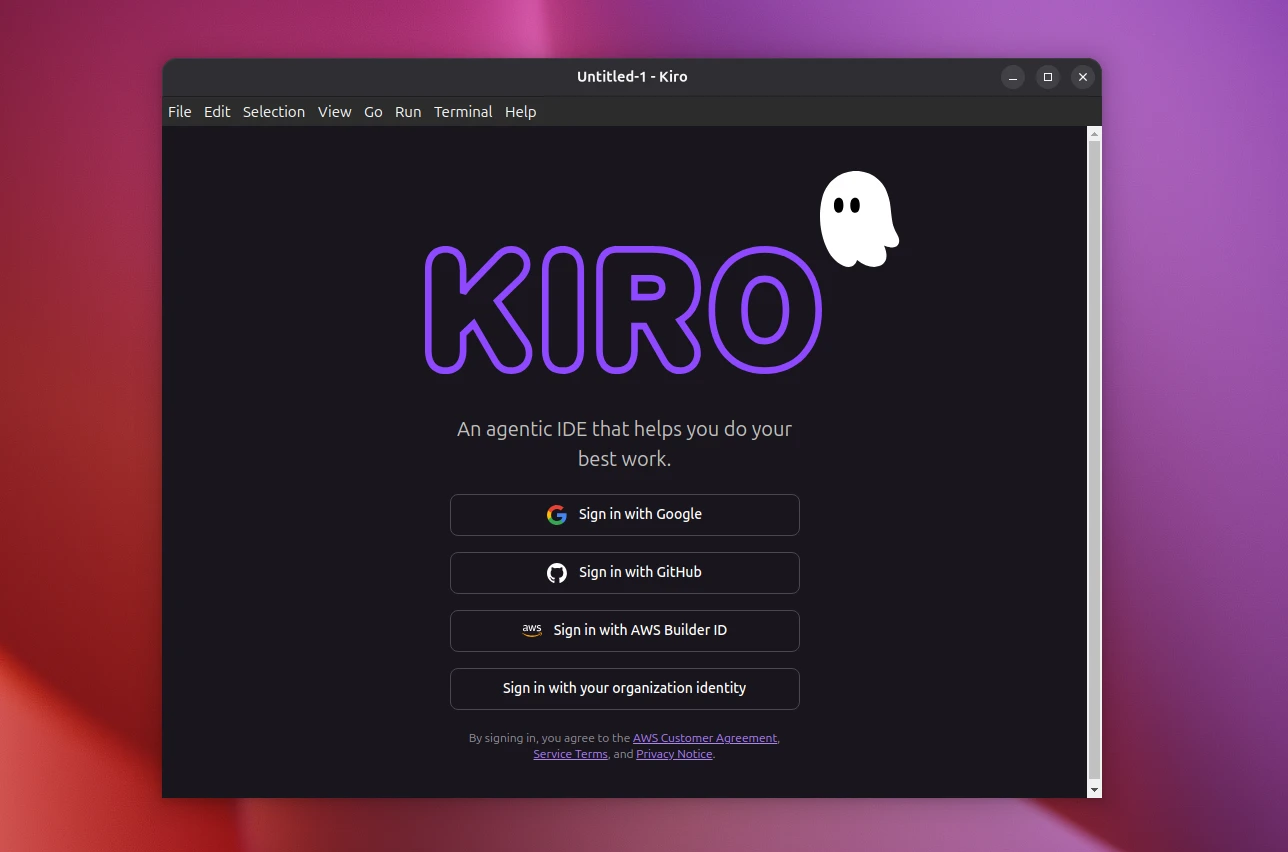Viewport: 1288px width, 852px height.
Task: Open the Selection menu
Action: [273, 111]
